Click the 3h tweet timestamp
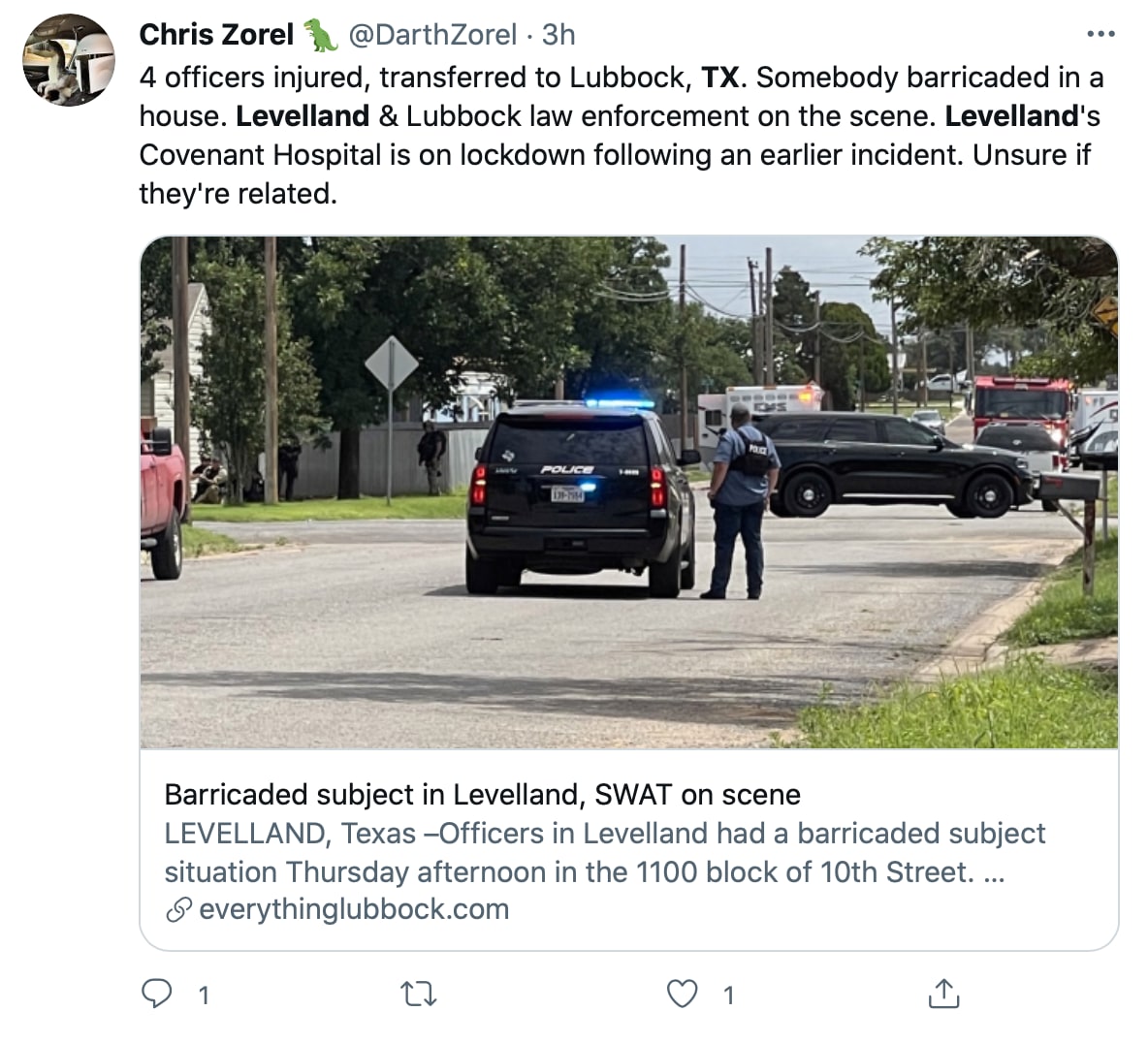This screenshot has height=1043, width=1148. point(558,35)
